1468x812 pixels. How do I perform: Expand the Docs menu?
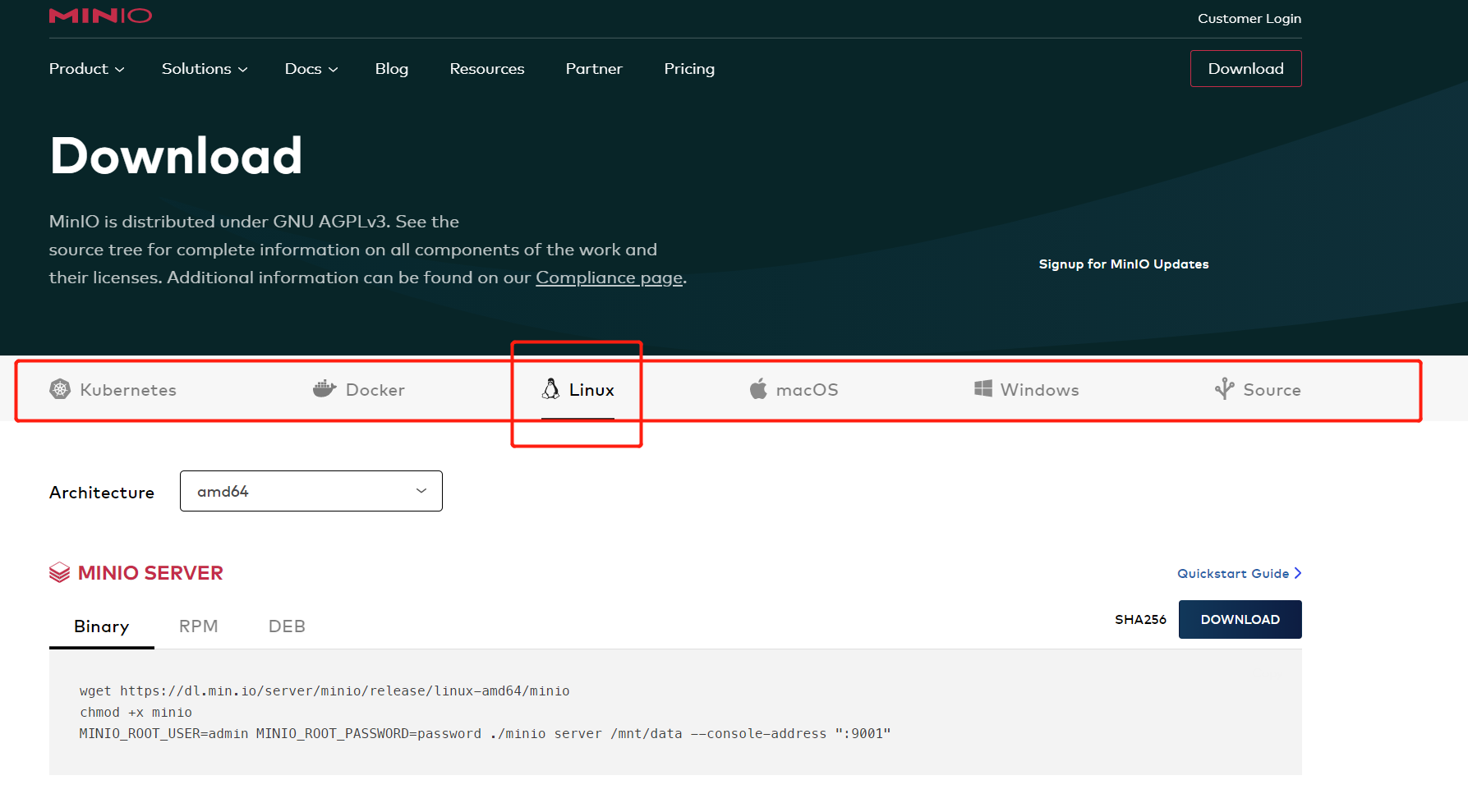[311, 69]
